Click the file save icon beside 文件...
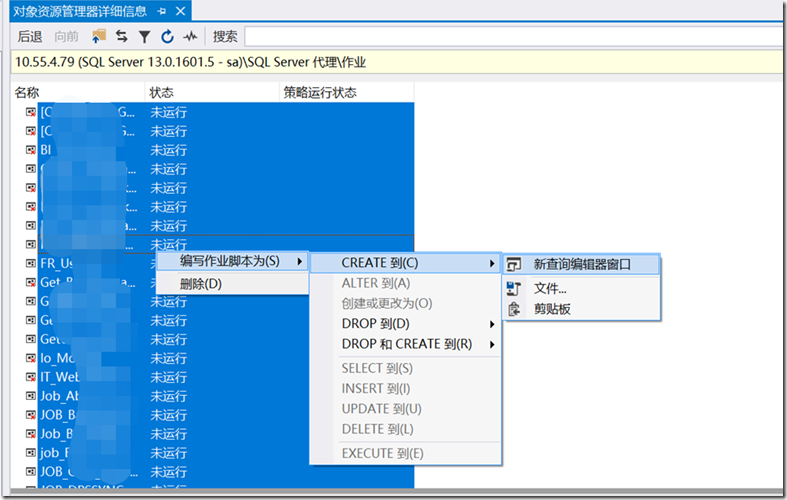Screen dimensions: 787x500 click(x=513, y=289)
